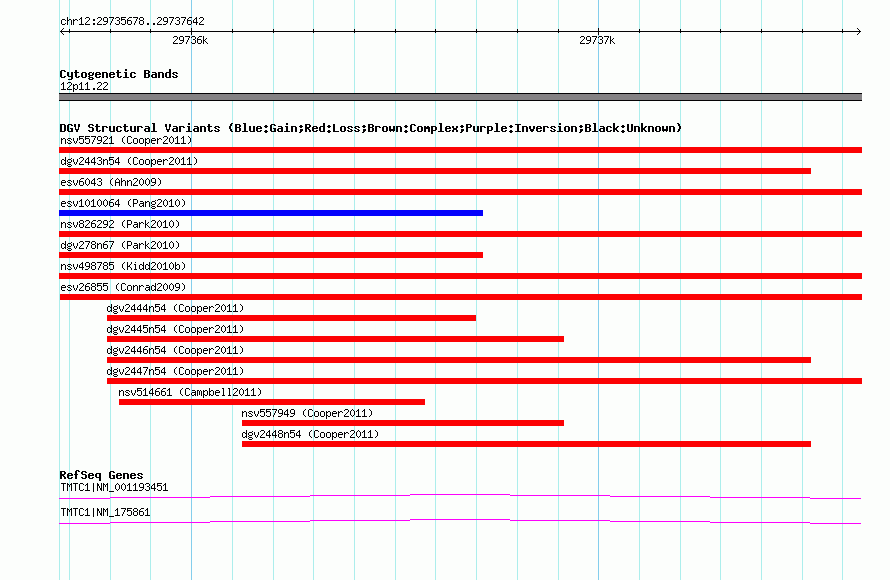Screen dimensions: 890x580
Task: Click the red bar for nsv498785
Action: tap(460, 276)
